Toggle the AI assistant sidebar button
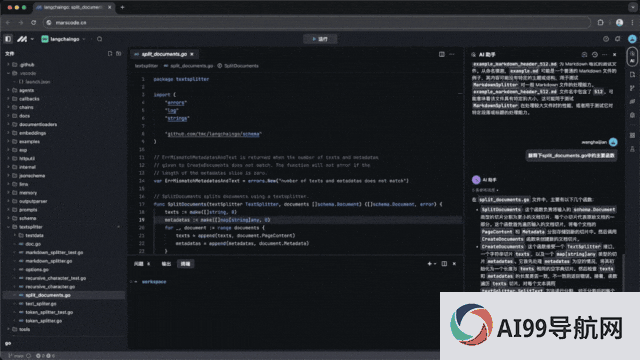Screen dimensions: 640x360 point(632,57)
